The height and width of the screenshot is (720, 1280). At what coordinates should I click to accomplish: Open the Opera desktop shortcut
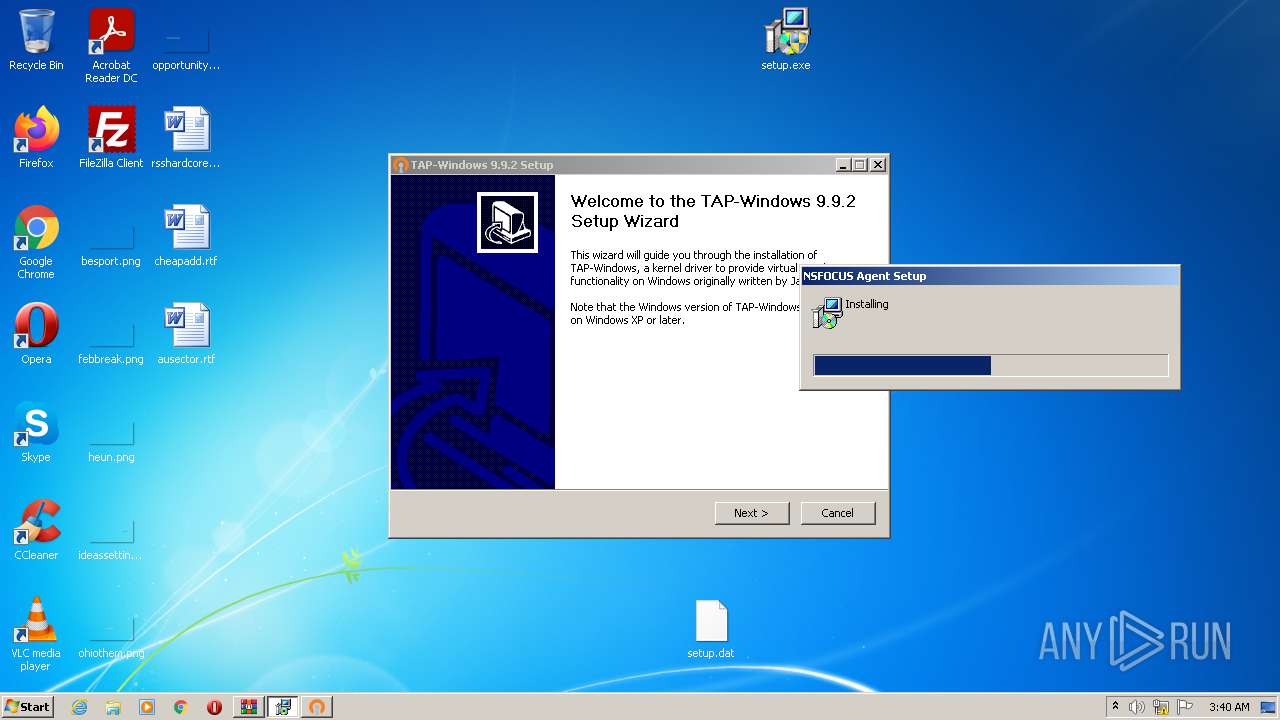36,334
